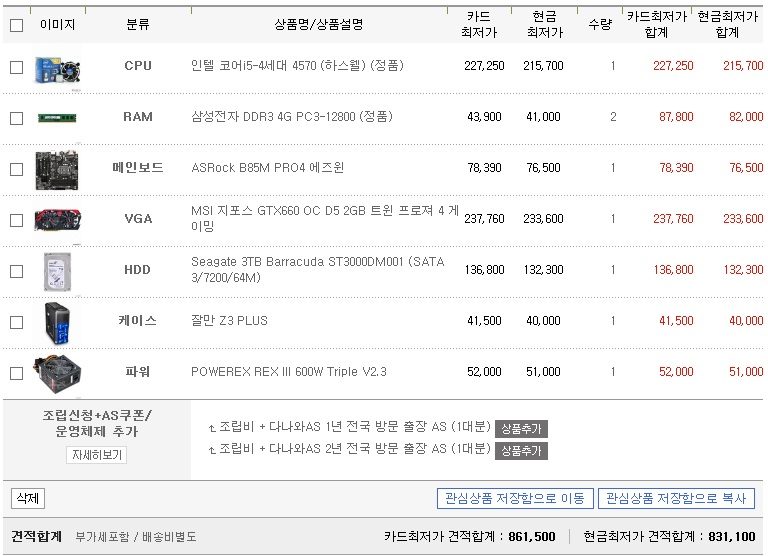
Task: Click the 삭제 button
Action: coord(28,499)
